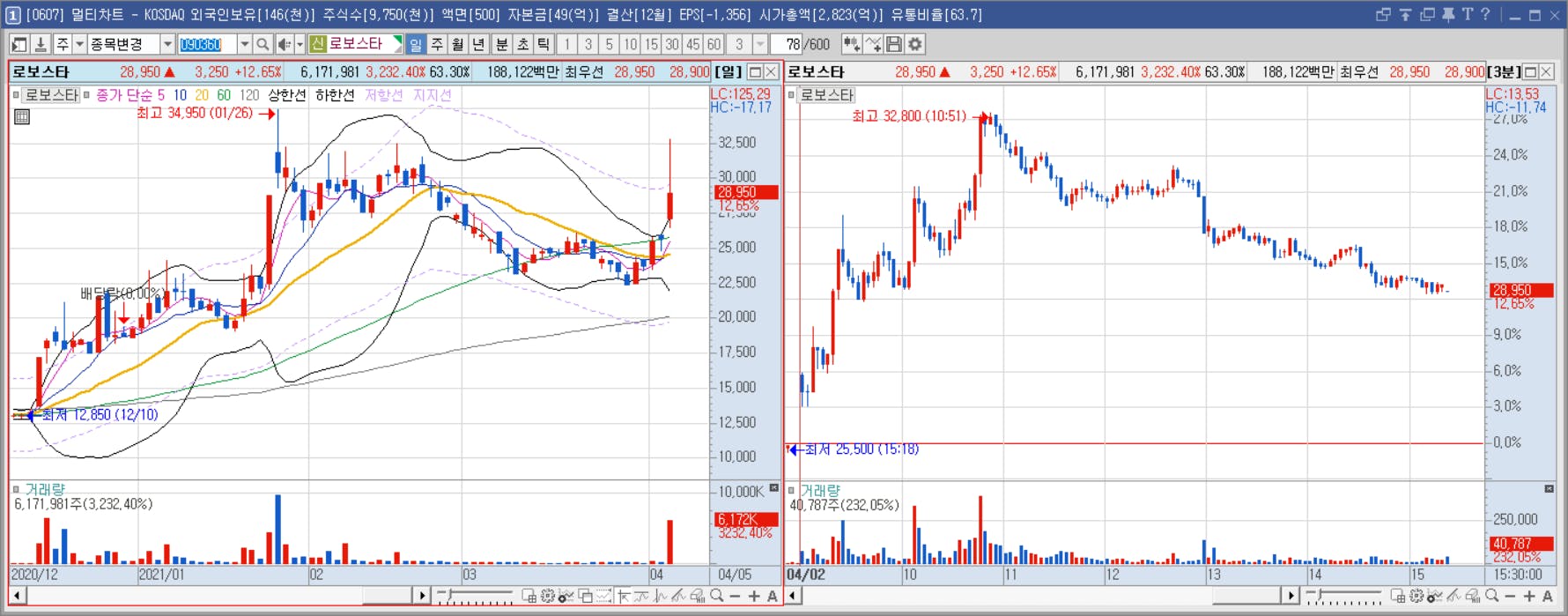Click the magnifier zoom icon on the daily chart bottom bar
1568x616 pixels.
tap(716, 596)
